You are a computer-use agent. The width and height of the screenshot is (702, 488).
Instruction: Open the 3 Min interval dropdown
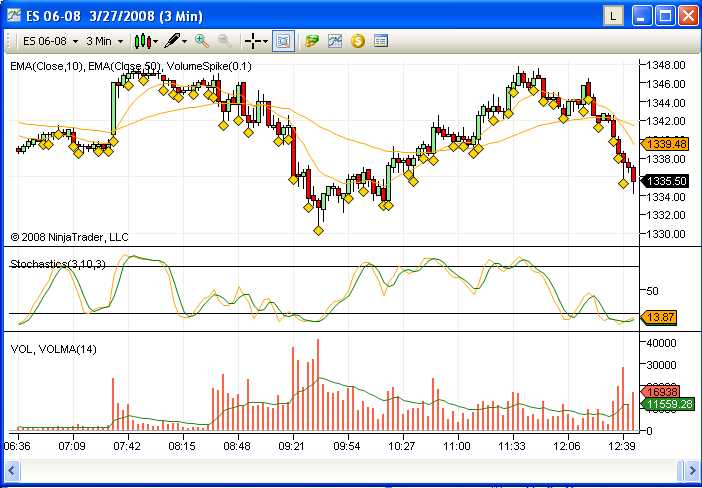point(104,42)
